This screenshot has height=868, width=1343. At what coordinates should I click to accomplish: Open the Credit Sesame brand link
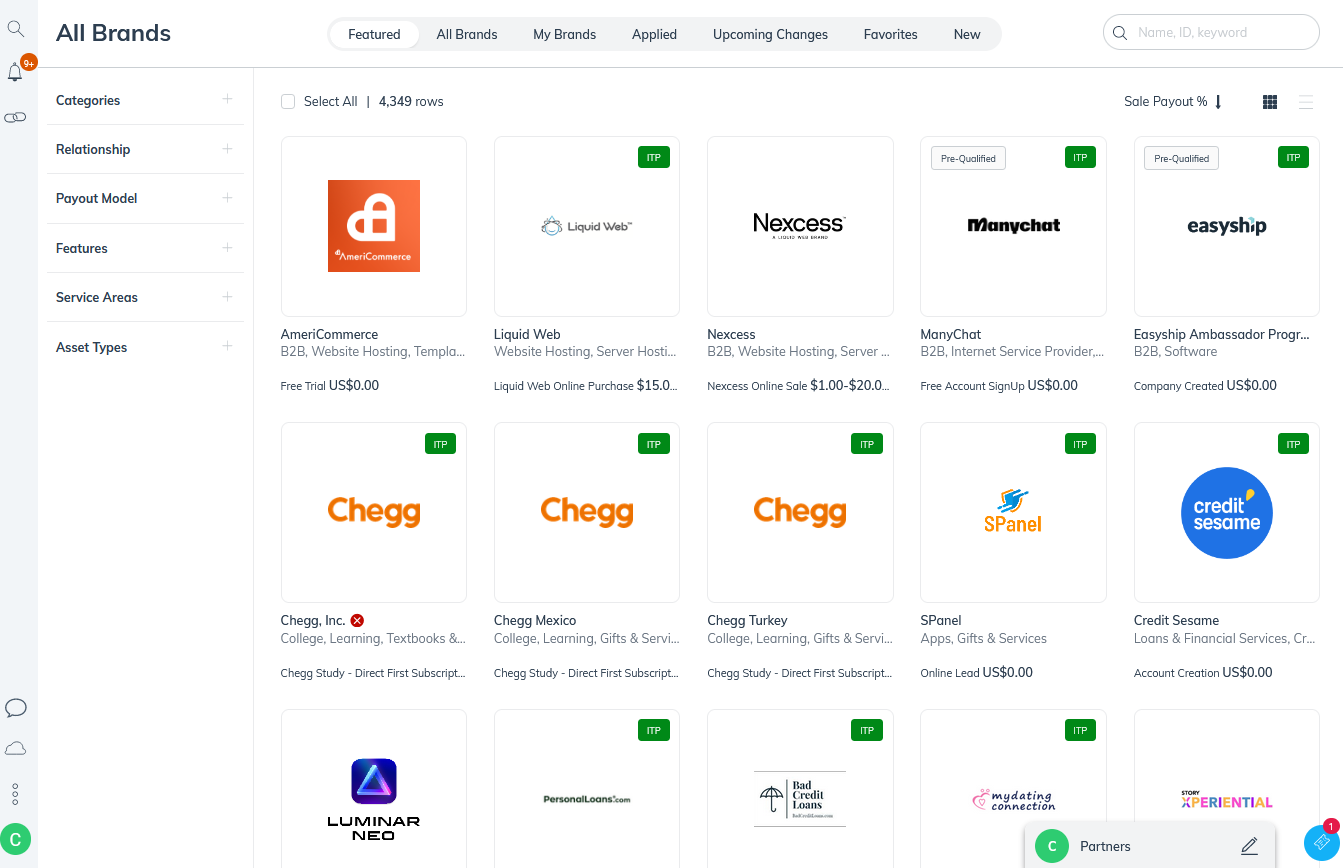1176,620
